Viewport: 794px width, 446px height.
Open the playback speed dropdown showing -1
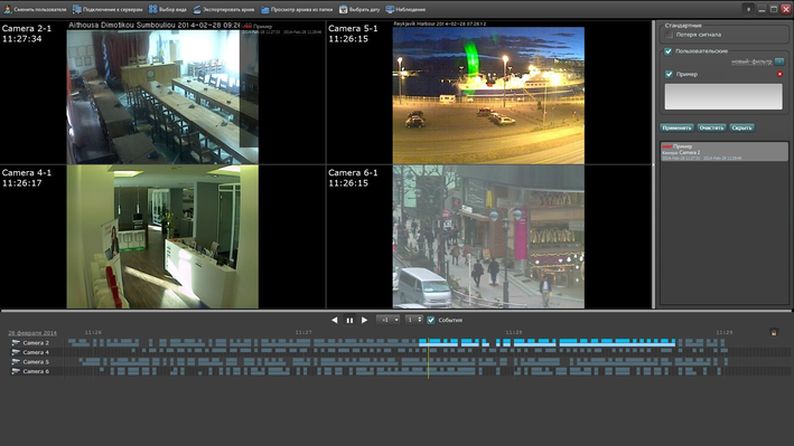(x=388, y=319)
